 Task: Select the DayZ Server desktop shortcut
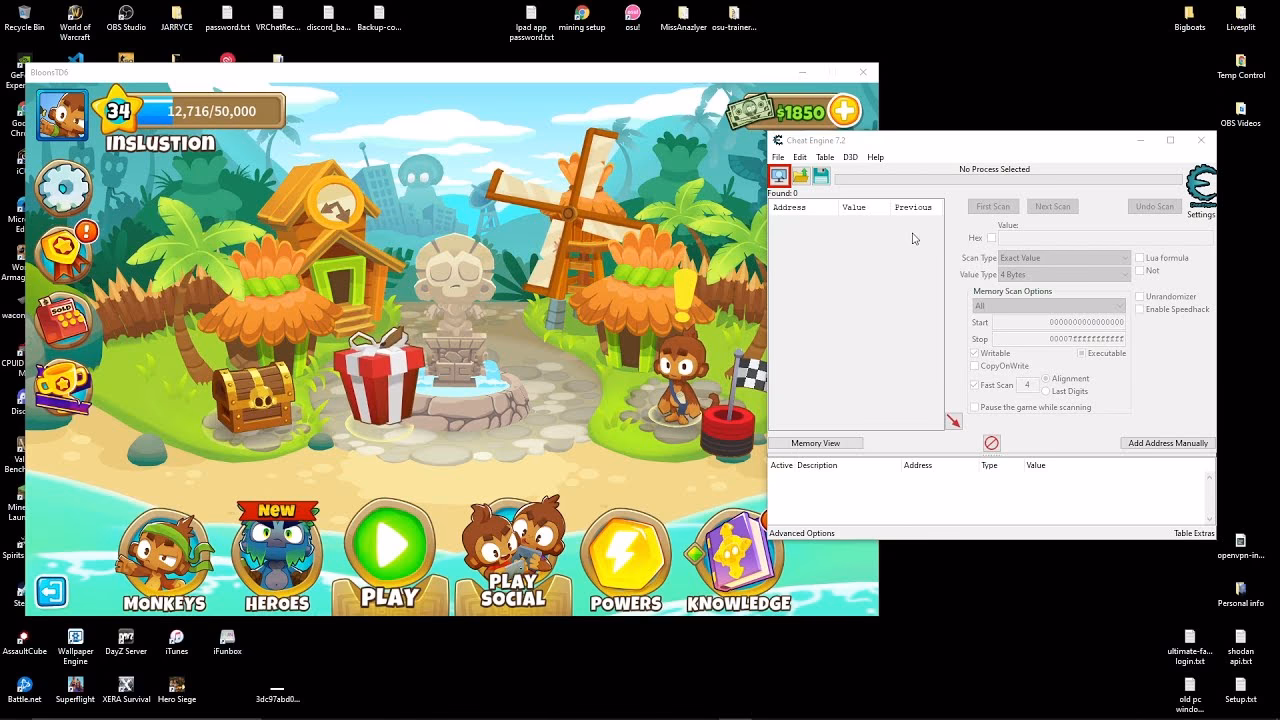point(126,642)
